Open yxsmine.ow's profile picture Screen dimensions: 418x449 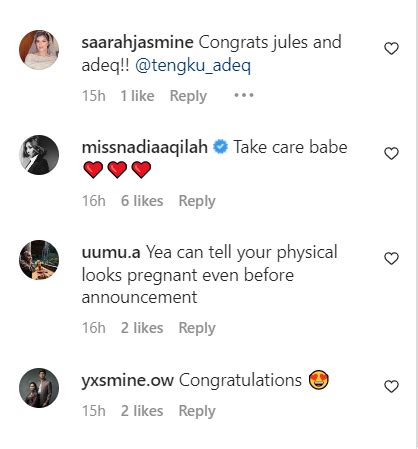pos(39,388)
